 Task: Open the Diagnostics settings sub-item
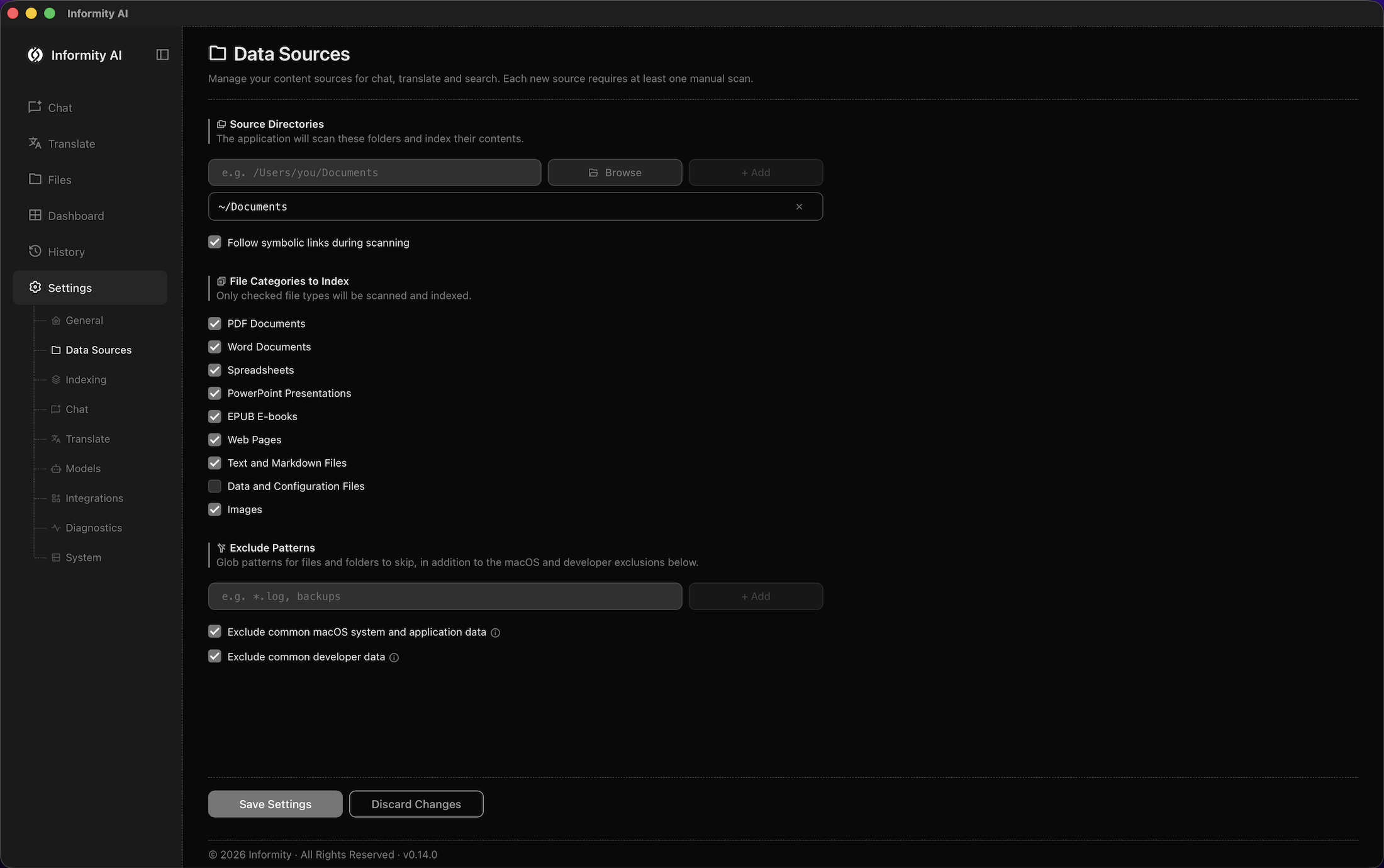[x=87, y=527]
